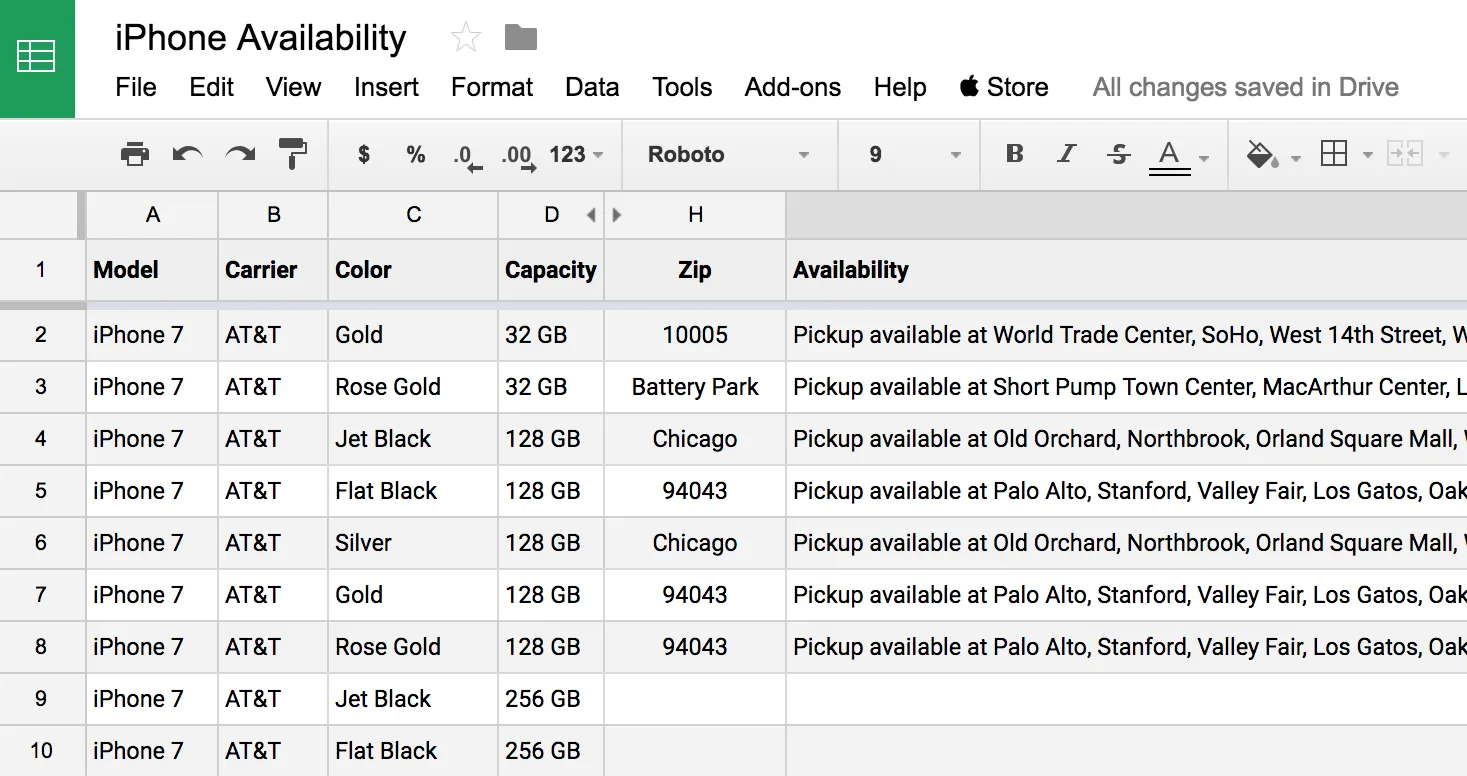Screen dimensions: 1467x776
Task: Move document using the folder icon
Action: coord(521,38)
